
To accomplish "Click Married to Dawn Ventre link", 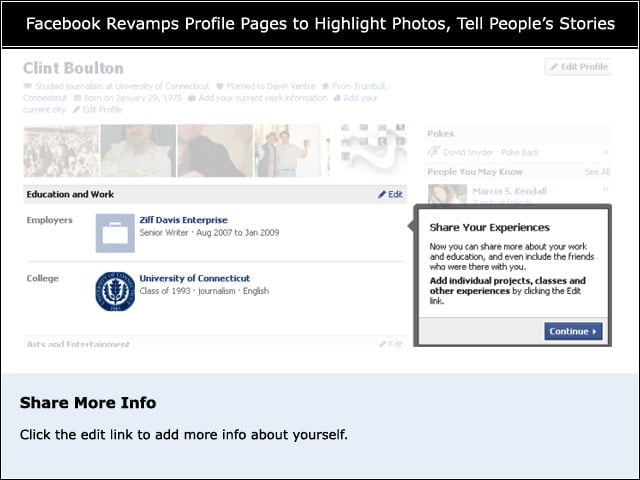I will (x=271, y=86).
